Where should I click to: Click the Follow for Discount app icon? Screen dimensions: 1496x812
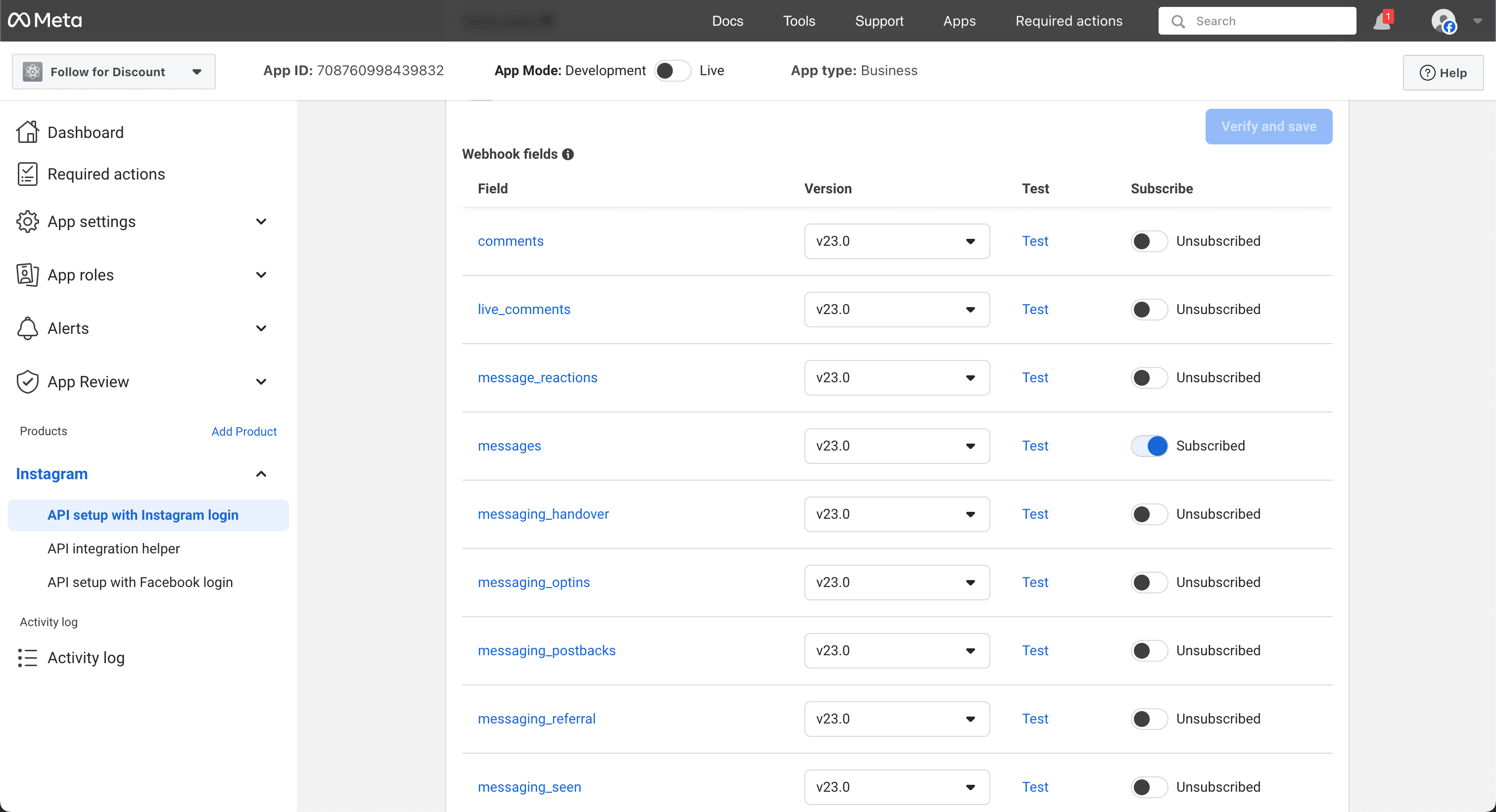coord(33,72)
